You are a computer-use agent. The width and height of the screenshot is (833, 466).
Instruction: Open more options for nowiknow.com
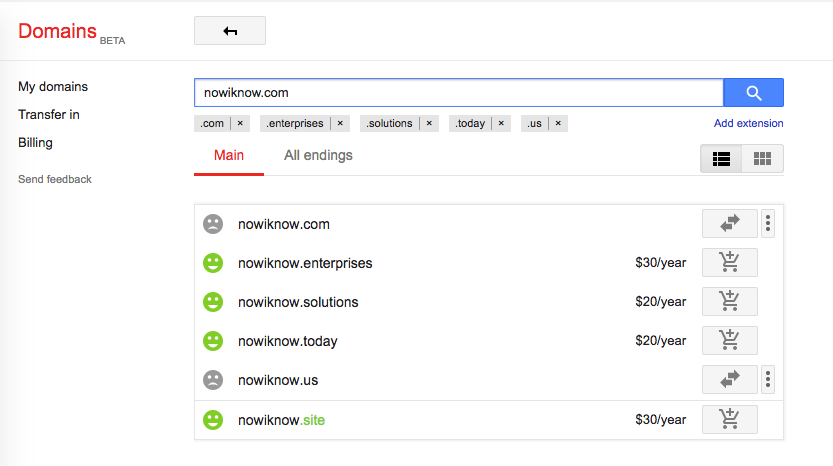[x=768, y=223]
